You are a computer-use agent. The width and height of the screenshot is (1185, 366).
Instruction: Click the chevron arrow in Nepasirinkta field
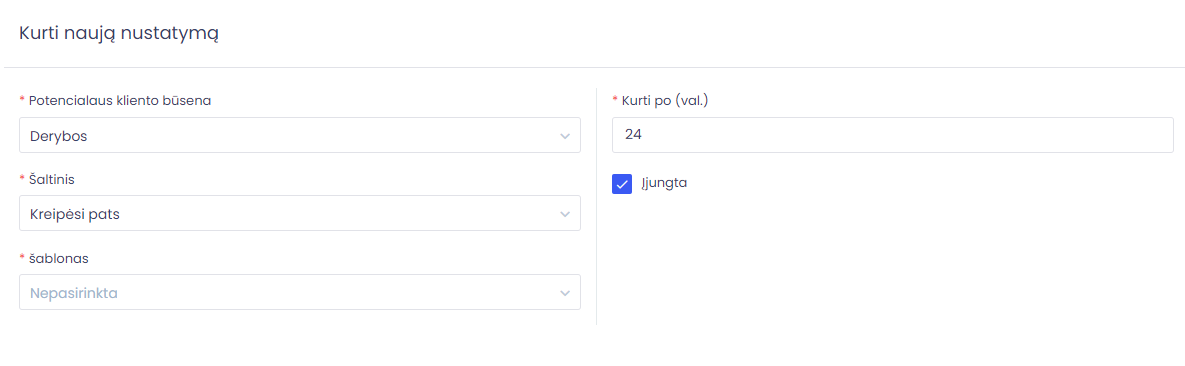pyautogui.click(x=565, y=293)
